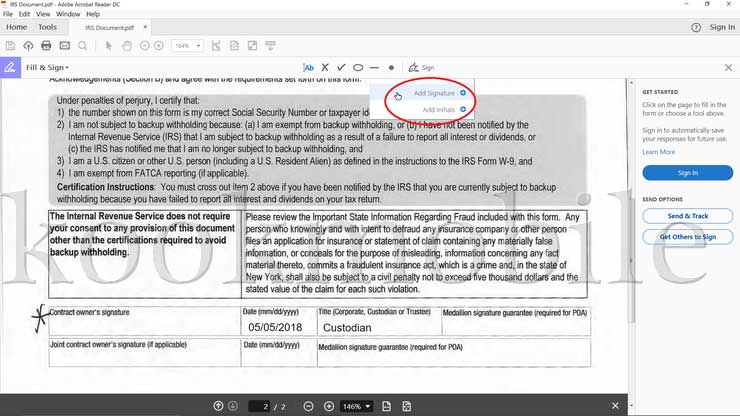Select the IRS Document.pdf tab

click(109, 27)
